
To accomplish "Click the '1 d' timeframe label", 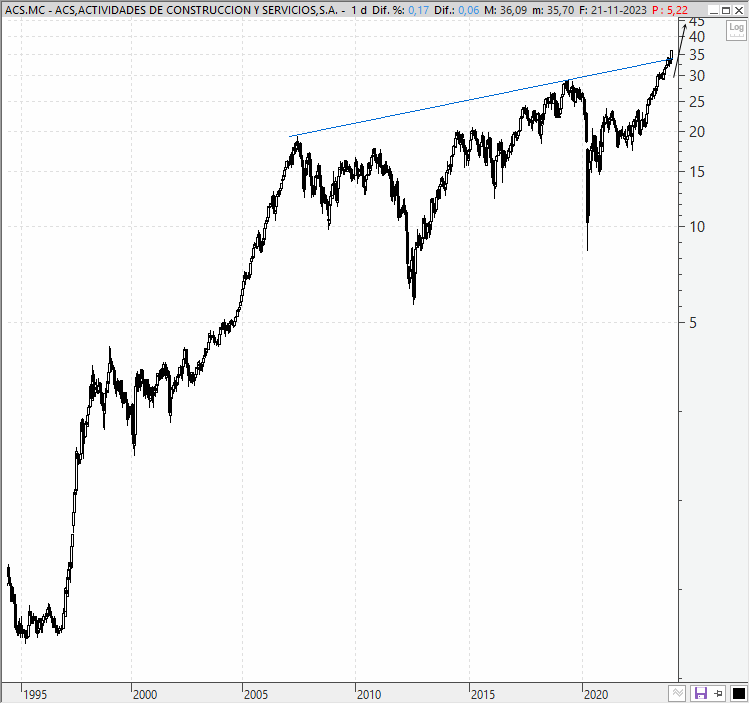I will pyautogui.click(x=359, y=10).
